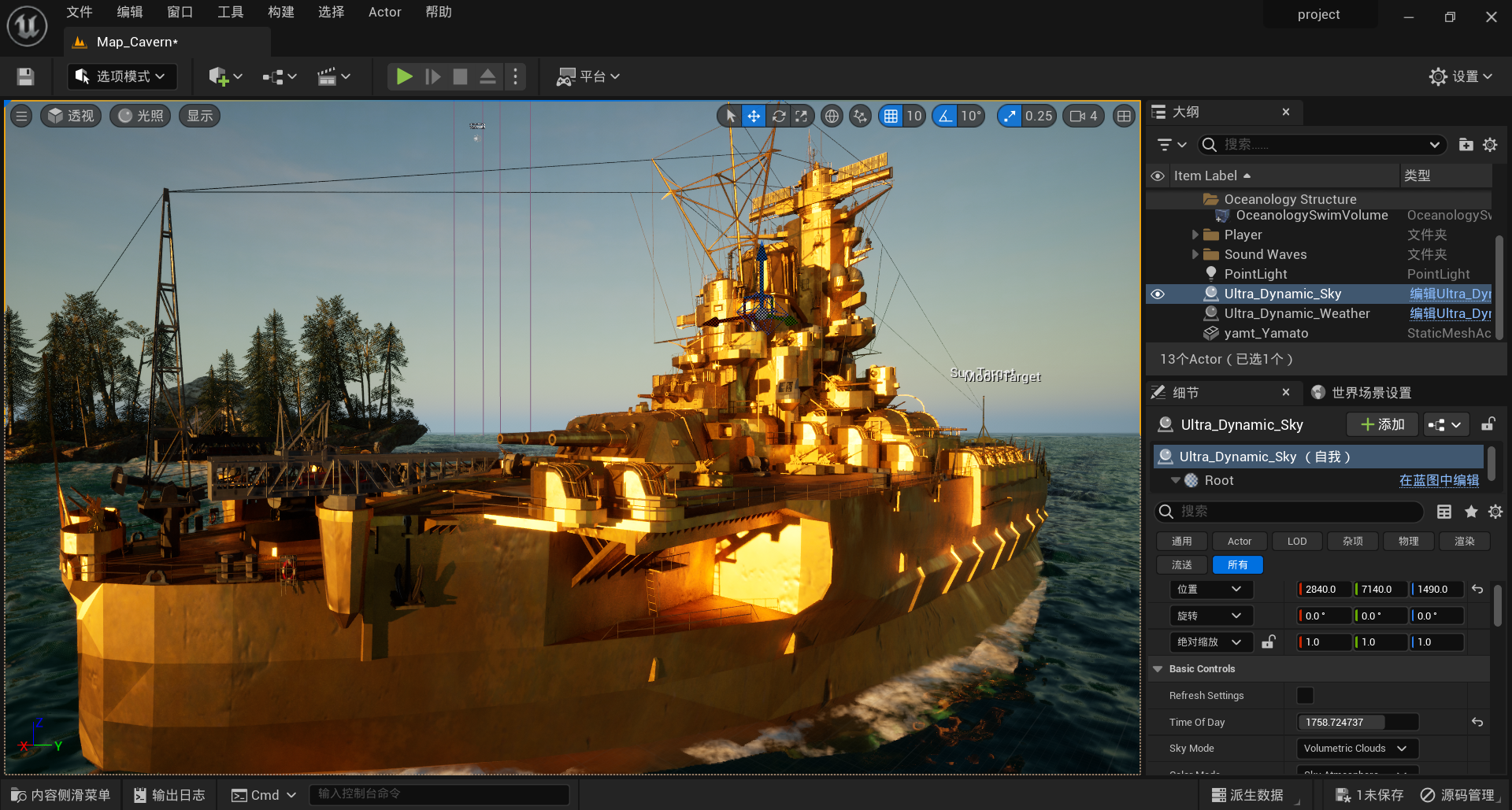Activate the rotate gizmo tool
This screenshot has width=1512, height=810.
(779, 117)
